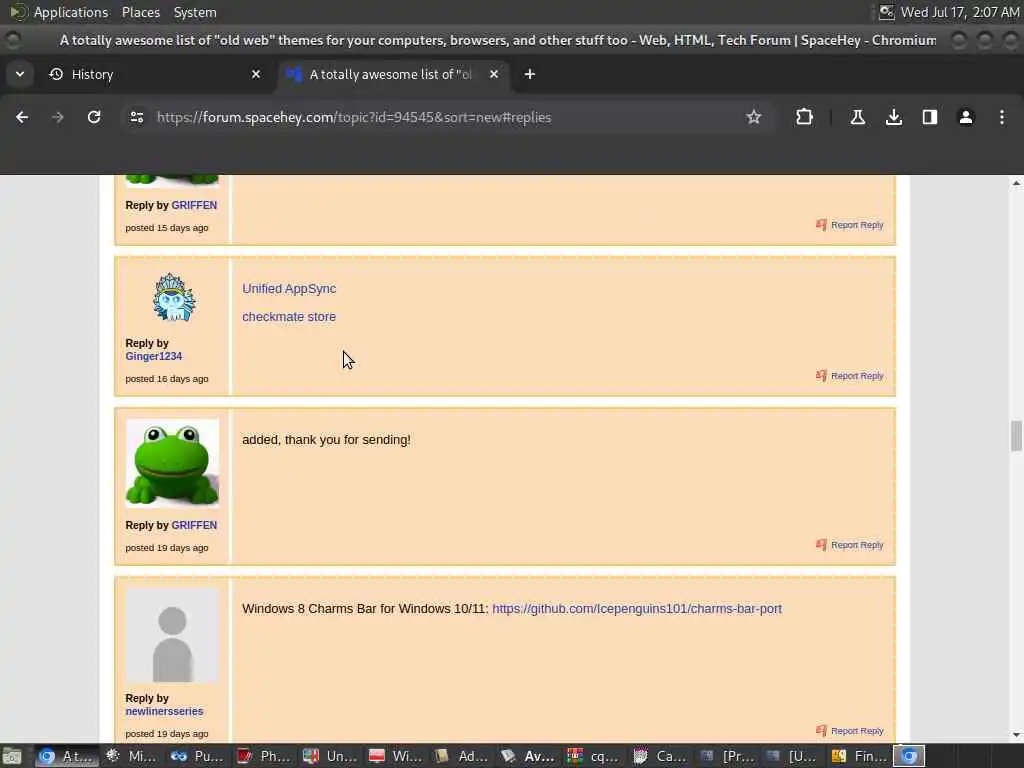Open the Applications menu
1024x768 pixels.
pos(71,12)
